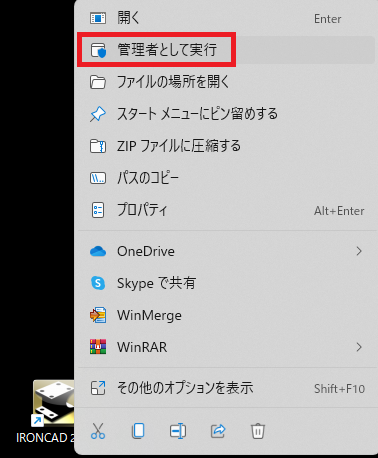Screen dimensions: 378x458
Task: Click the open icon beside 開く
Action: pyautogui.click(x=98, y=18)
